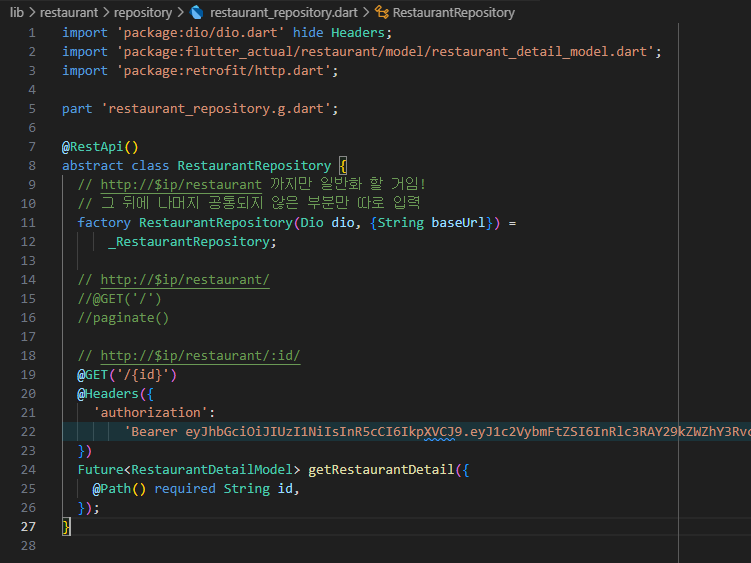Click the 'Dio' type in factory constructor

pyautogui.click(x=312, y=223)
